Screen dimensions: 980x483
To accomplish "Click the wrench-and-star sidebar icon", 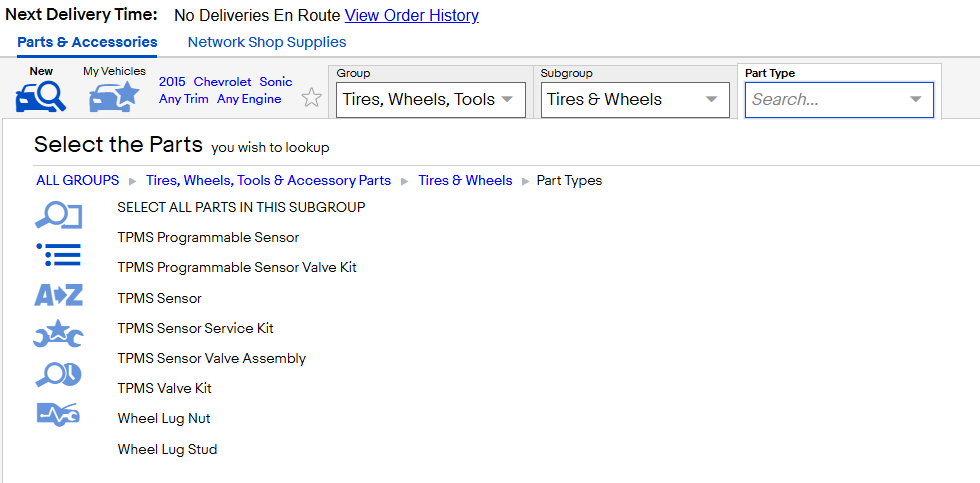I will point(58,334).
